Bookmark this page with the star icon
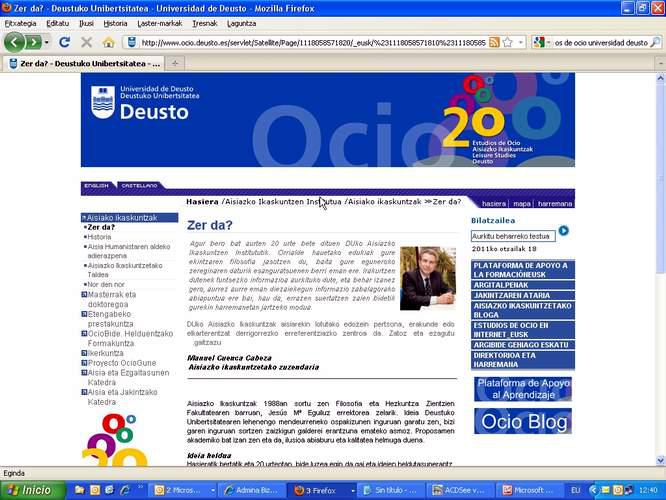666x500 pixels. coord(507,42)
